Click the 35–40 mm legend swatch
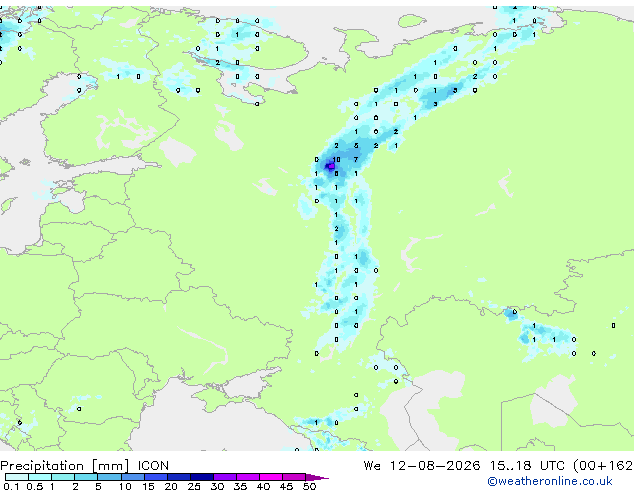The width and height of the screenshot is (634, 490). click(248, 477)
